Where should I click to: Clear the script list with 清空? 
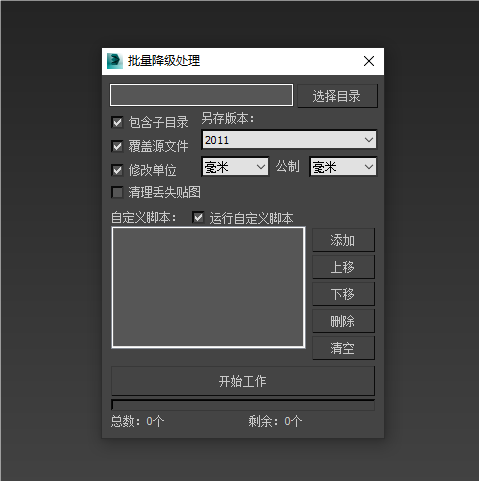343,348
